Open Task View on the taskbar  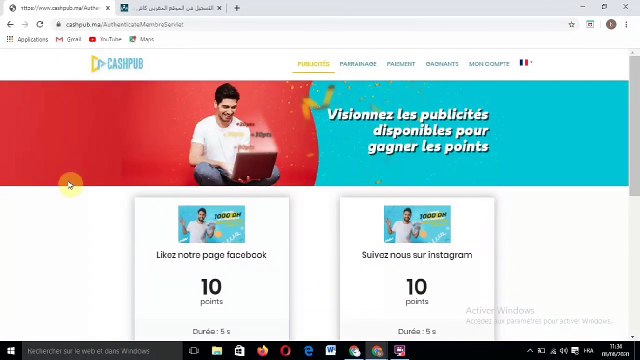pyautogui.click(x=194, y=351)
